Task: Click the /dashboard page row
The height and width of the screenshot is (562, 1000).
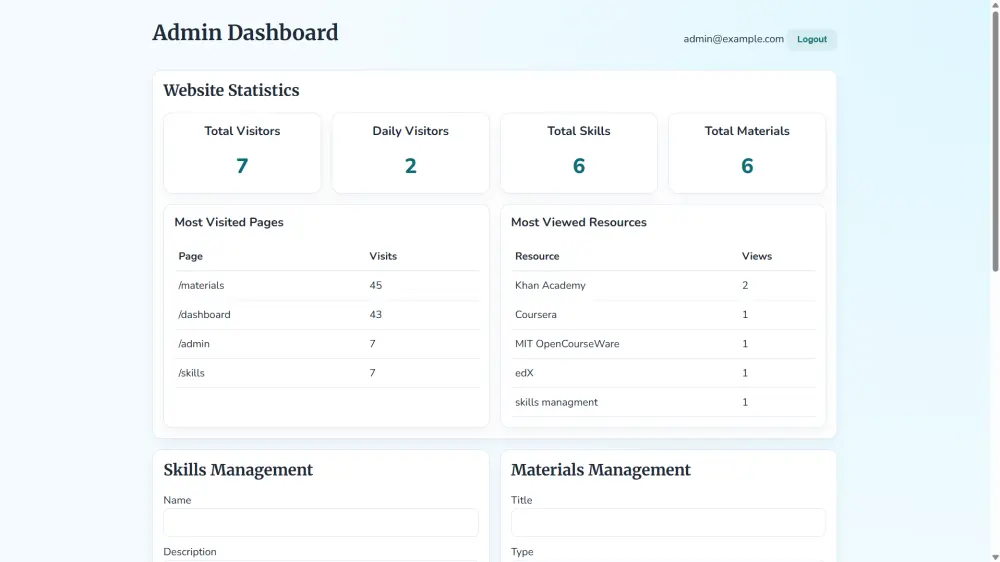Action: pos(326,315)
